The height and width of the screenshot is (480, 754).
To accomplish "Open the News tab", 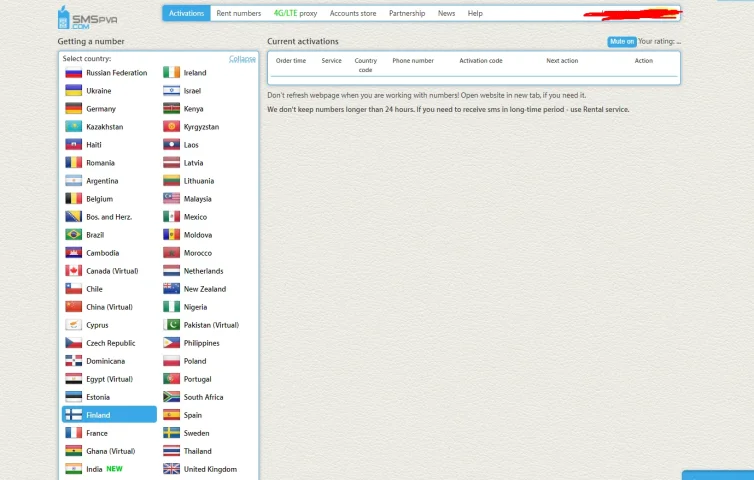I will (x=446, y=13).
